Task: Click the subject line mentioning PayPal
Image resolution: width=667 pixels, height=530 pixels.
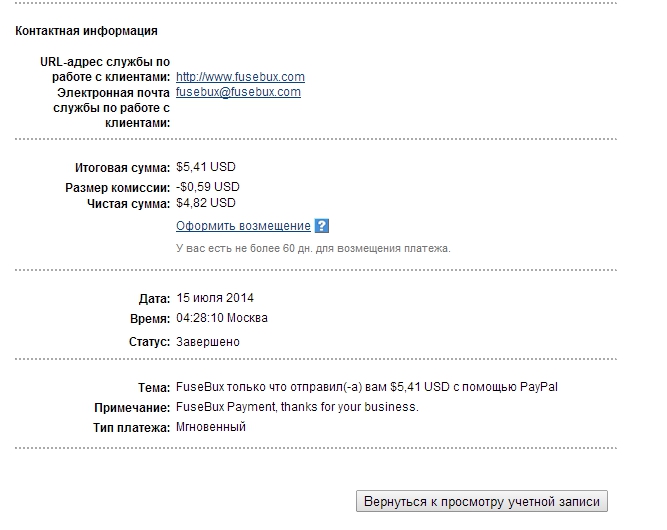Action: pos(367,387)
